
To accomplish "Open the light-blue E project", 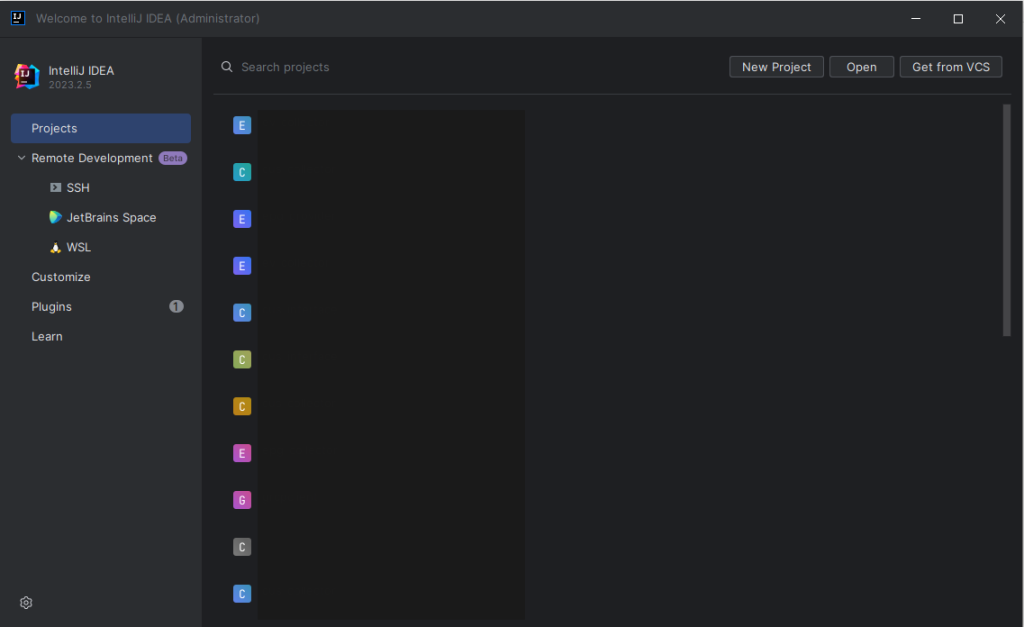I will click(x=242, y=125).
